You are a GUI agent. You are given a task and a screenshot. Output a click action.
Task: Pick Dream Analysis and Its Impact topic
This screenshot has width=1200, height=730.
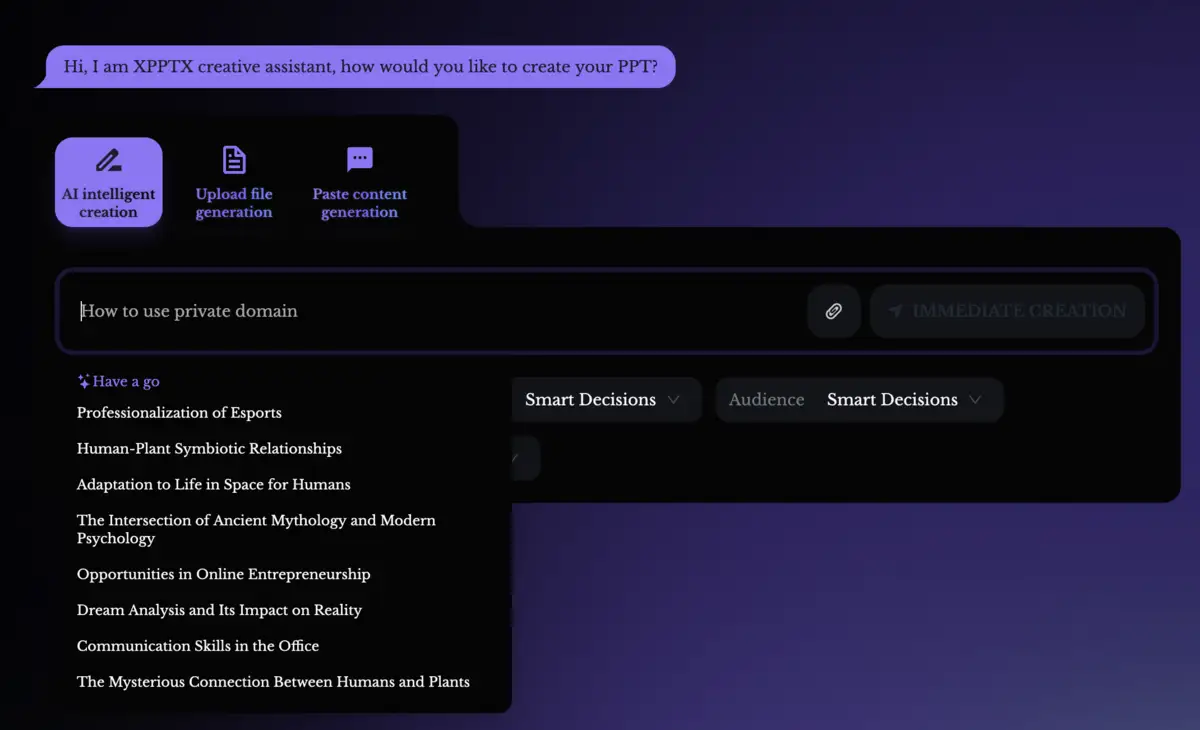[219, 610]
